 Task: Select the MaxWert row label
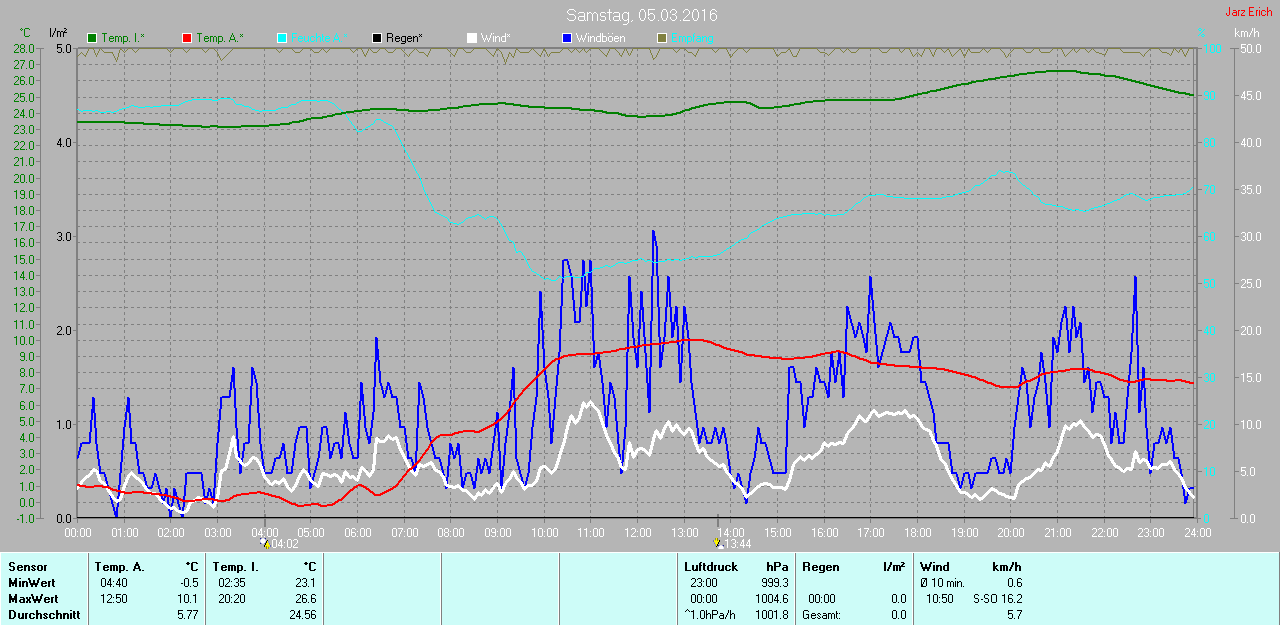[x=32, y=599]
